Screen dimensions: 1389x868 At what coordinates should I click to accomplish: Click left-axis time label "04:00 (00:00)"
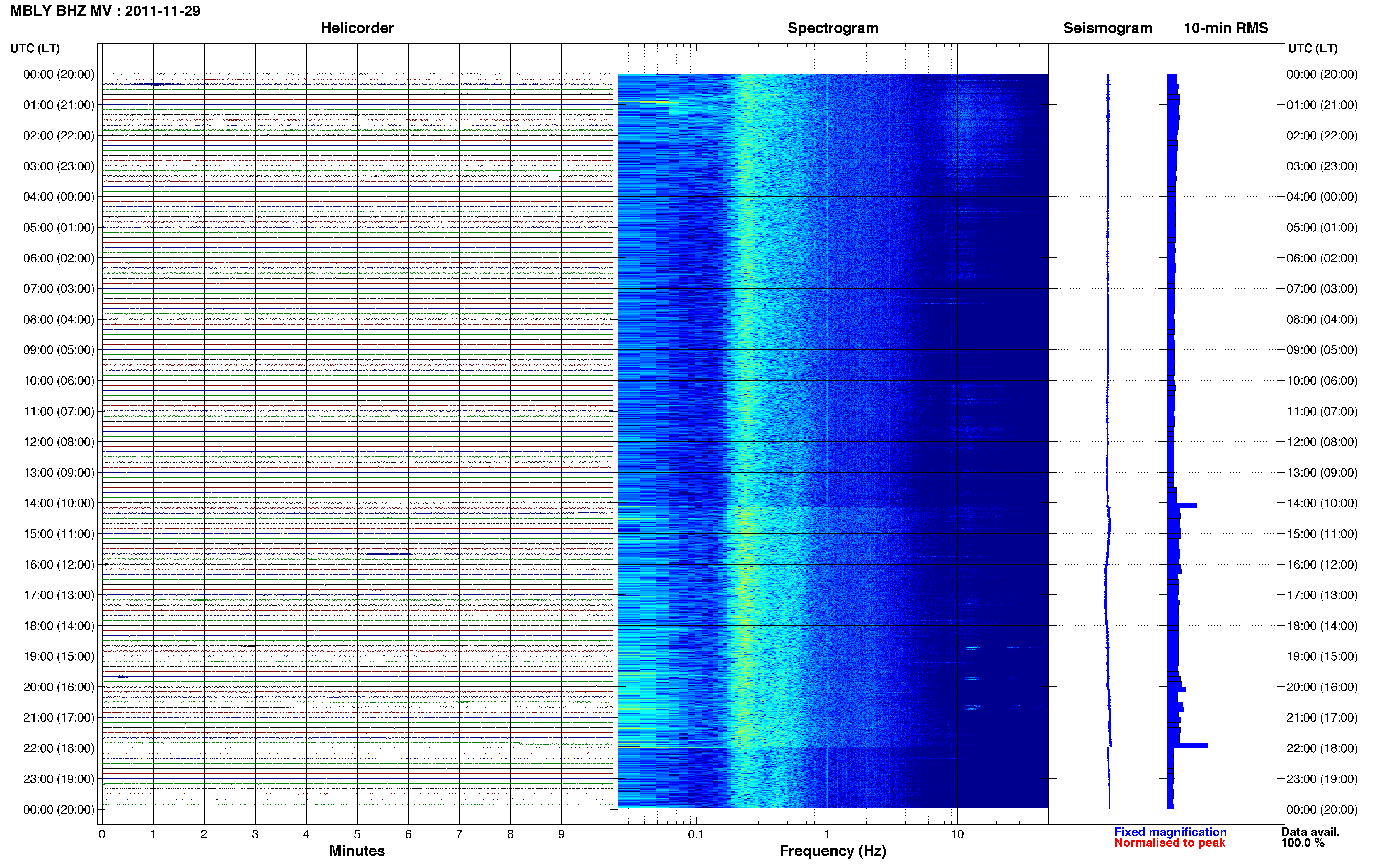coord(59,197)
